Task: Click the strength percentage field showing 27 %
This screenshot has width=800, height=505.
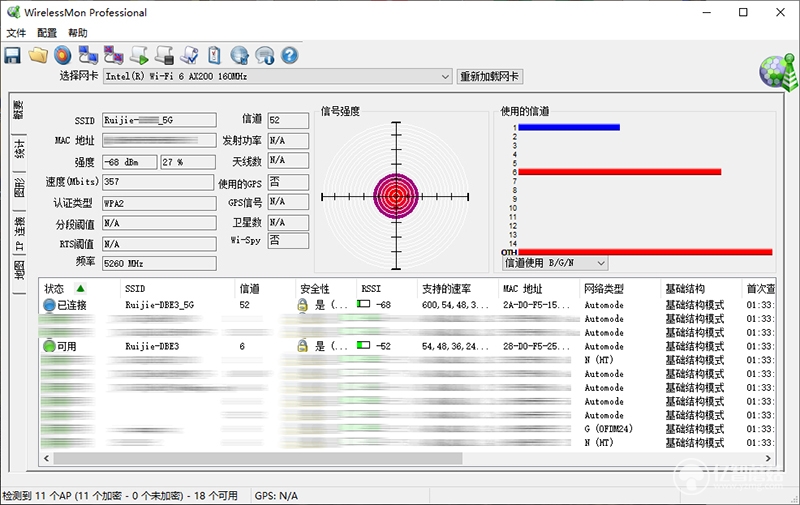Action: click(x=188, y=162)
